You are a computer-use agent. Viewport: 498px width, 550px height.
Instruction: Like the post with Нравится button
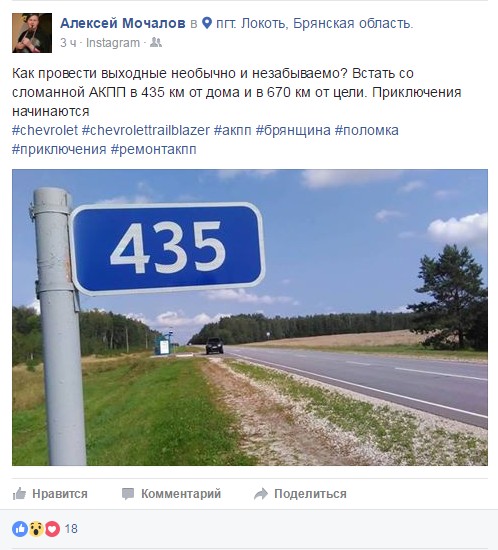[x=50, y=494]
